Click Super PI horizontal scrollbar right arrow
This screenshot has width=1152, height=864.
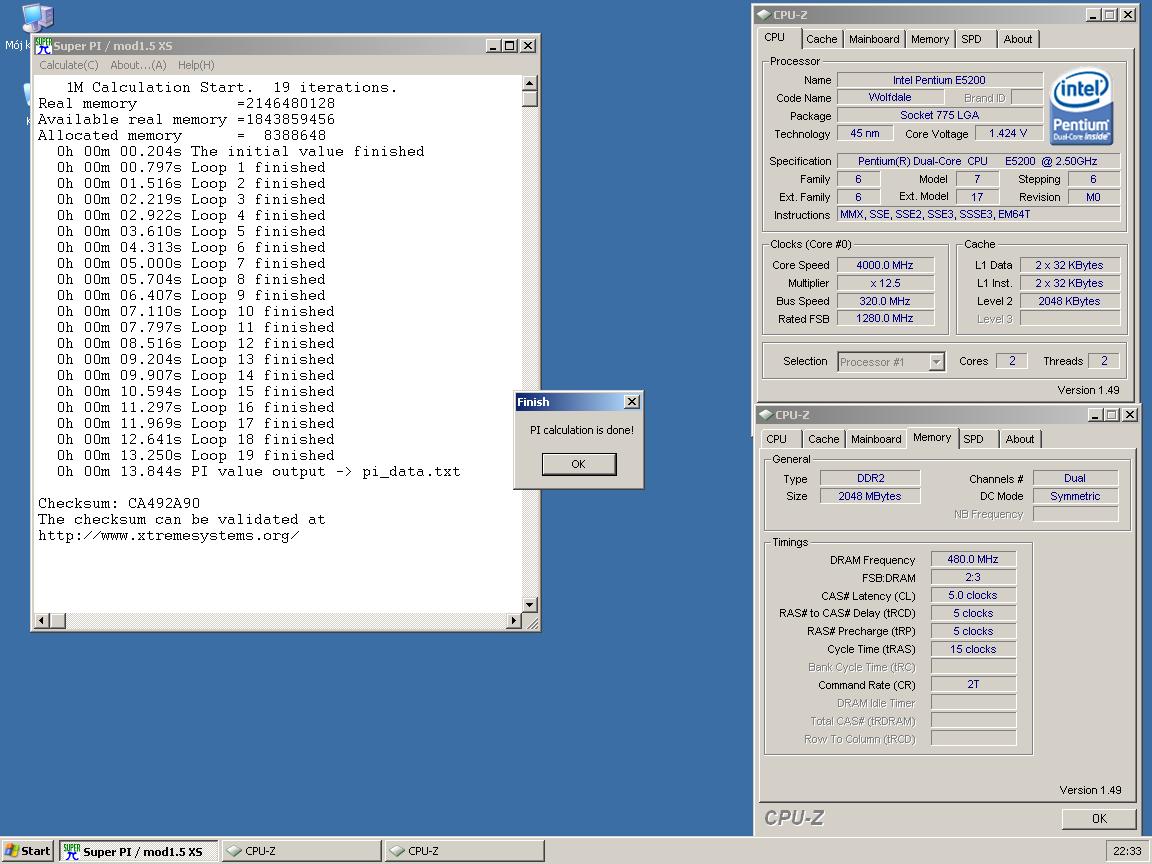514,621
